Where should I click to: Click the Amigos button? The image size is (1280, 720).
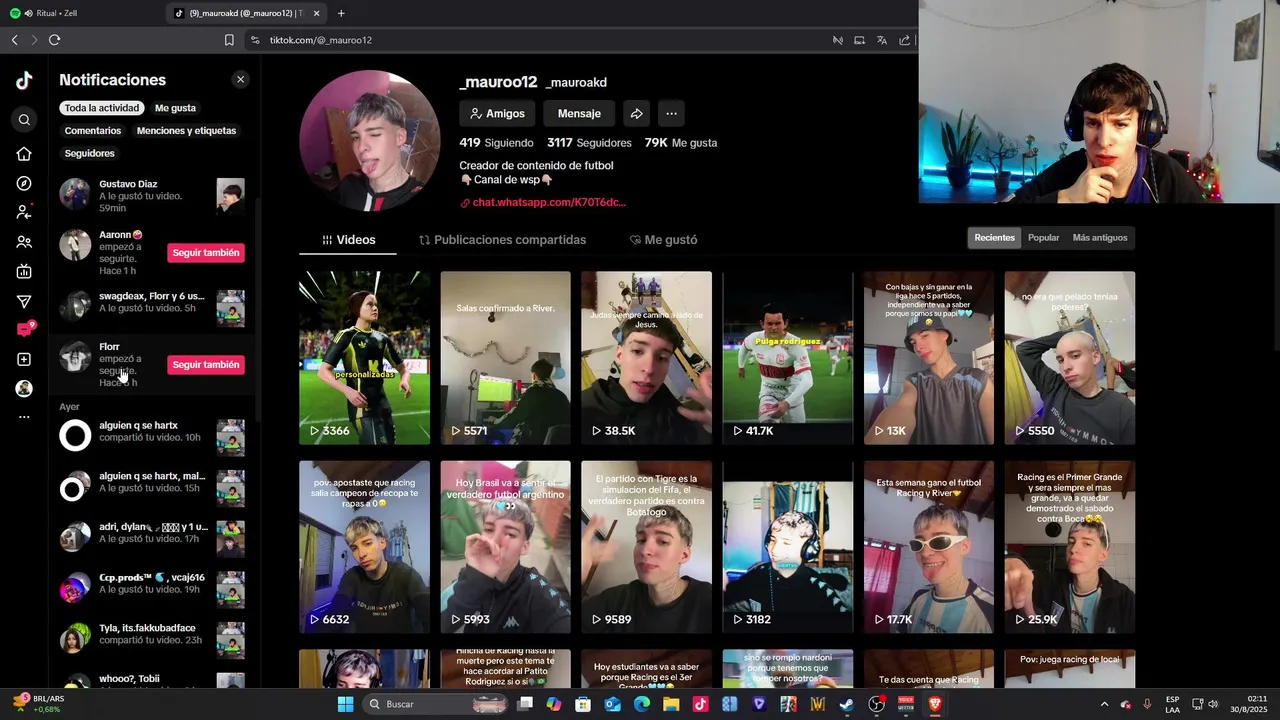(x=497, y=114)
